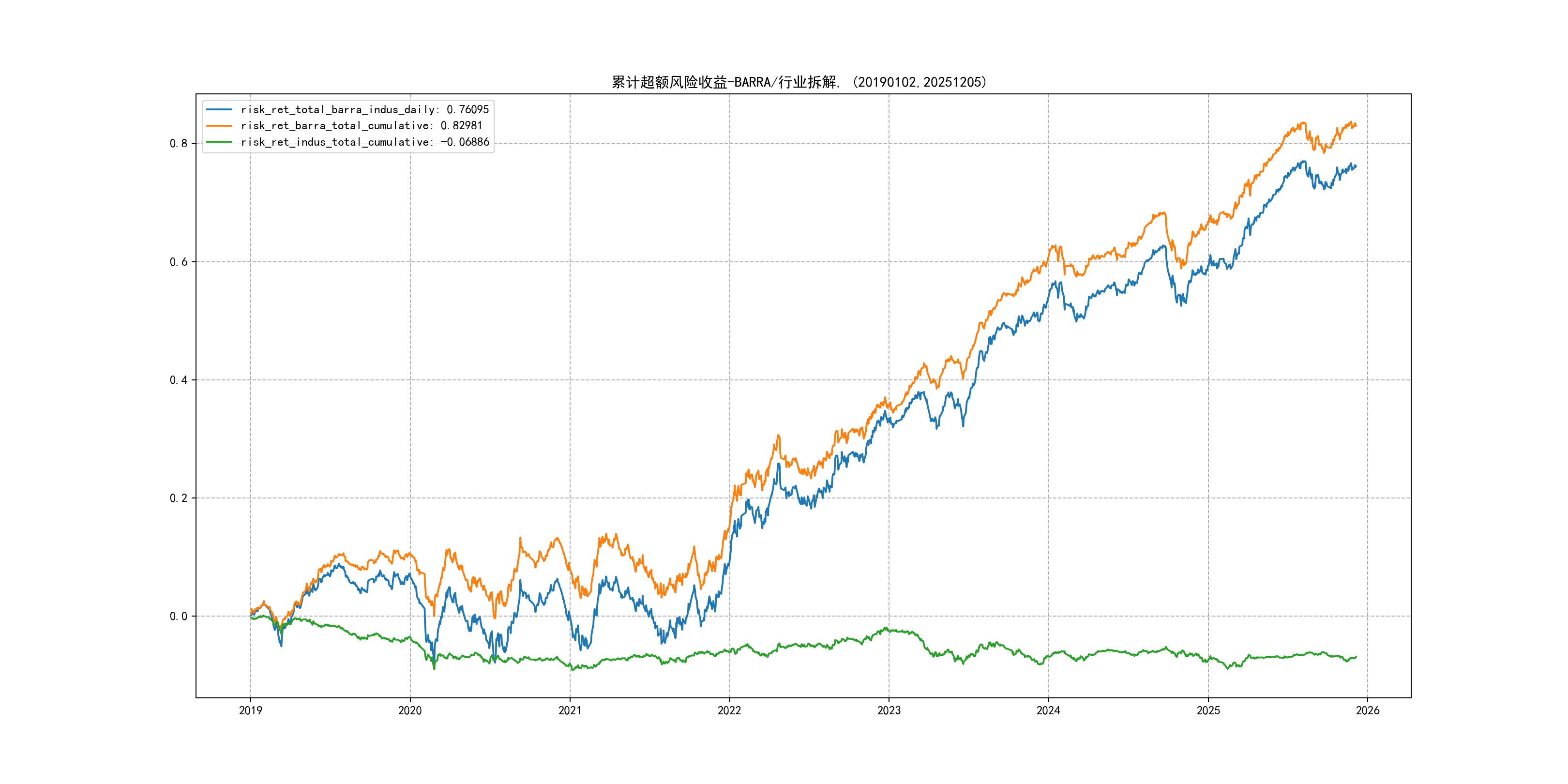Click the green legend line sample
Image resolution: width=1568 pixels, height=784 pixels.
coord(219,142)
